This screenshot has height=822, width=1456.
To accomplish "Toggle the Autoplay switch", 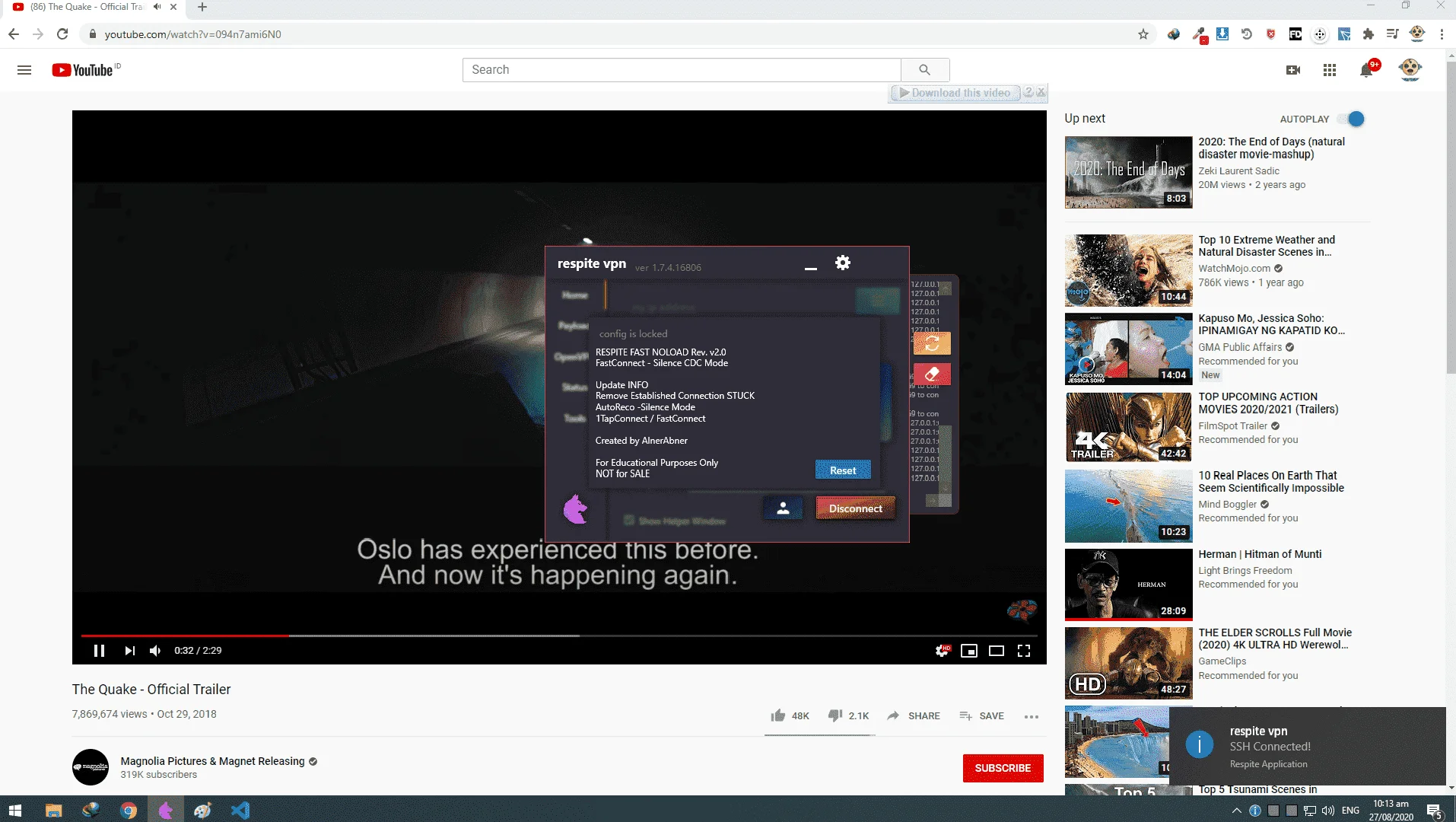I will [x=1352, y=119].
